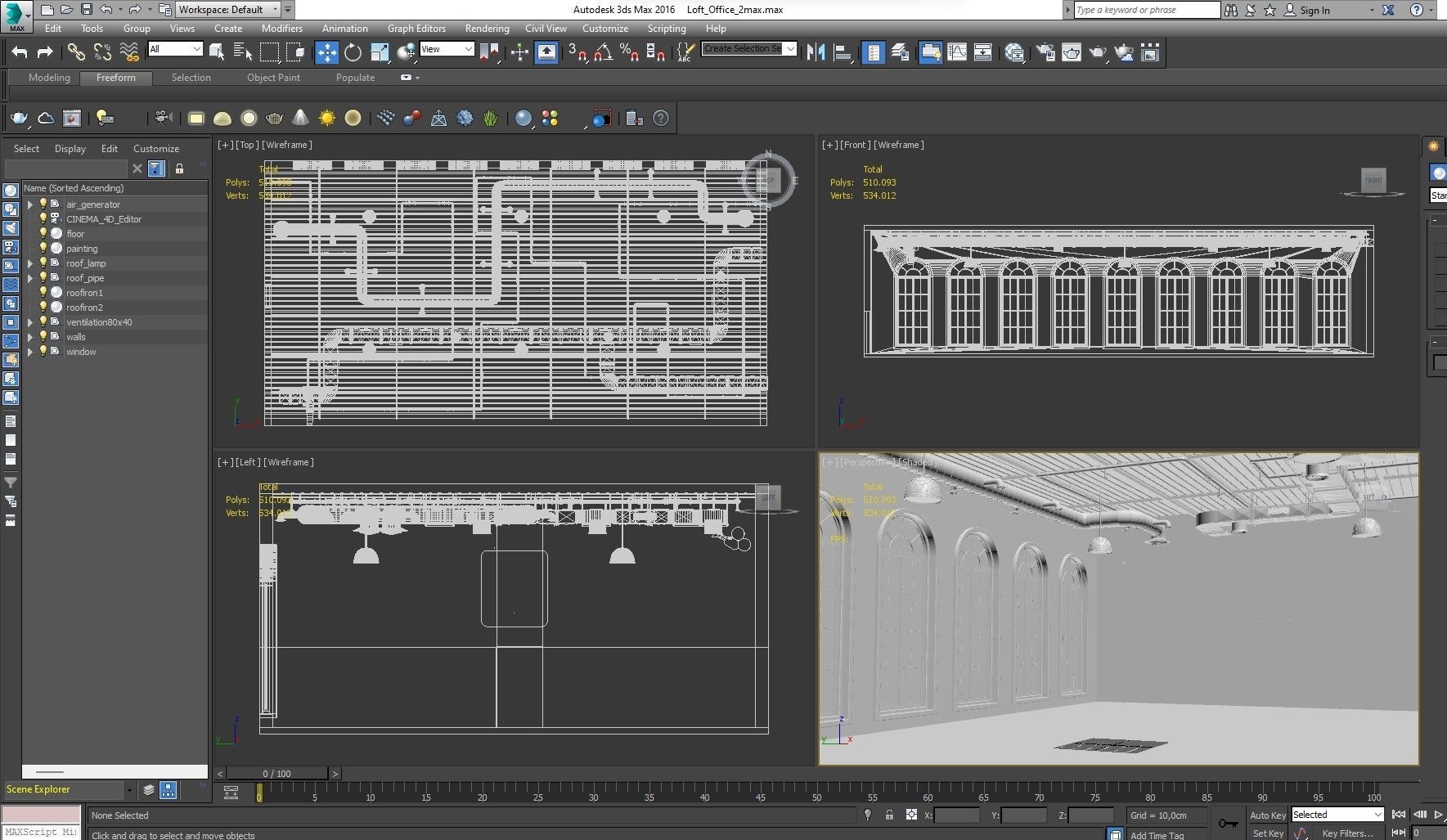Toggle the Selection Lock padlock in status bar
Viewport: 1447px width, 840px height.
[889, 815]
